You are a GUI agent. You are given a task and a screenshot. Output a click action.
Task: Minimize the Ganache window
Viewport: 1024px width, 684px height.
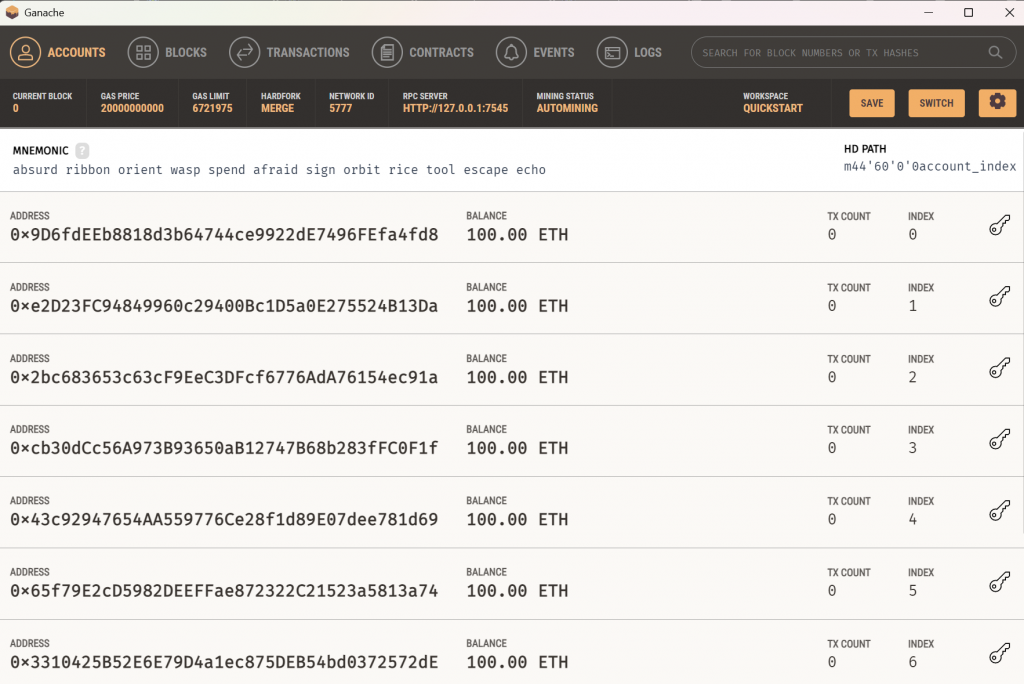(928, 12)
